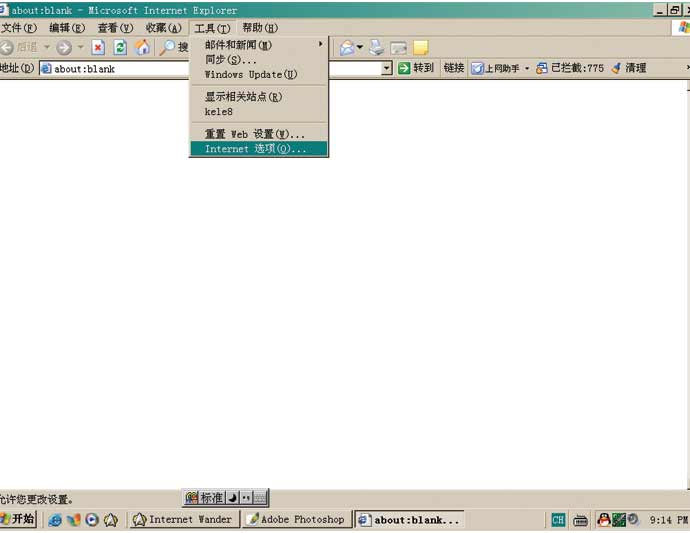Open the 收藏(A) menu
The height and width of the screenshot is (533, 690).
pyautogui.click(x=164, y=28)
